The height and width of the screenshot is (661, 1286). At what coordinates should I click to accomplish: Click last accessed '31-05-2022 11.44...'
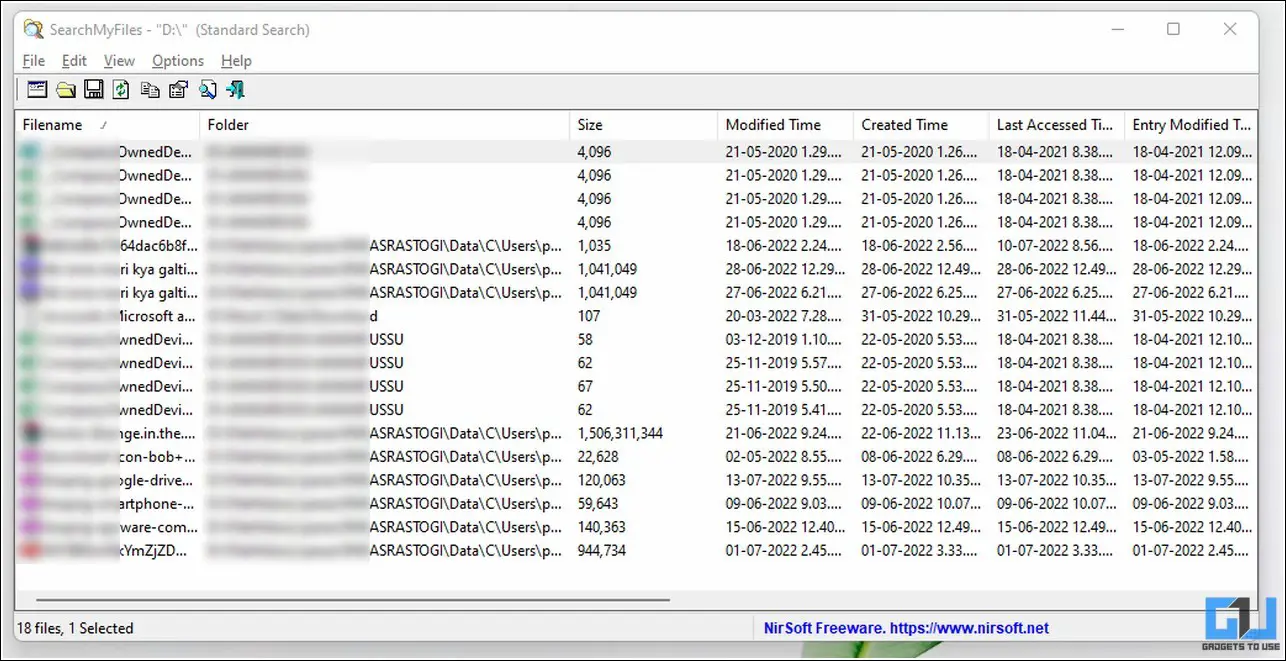[1055, 316]
